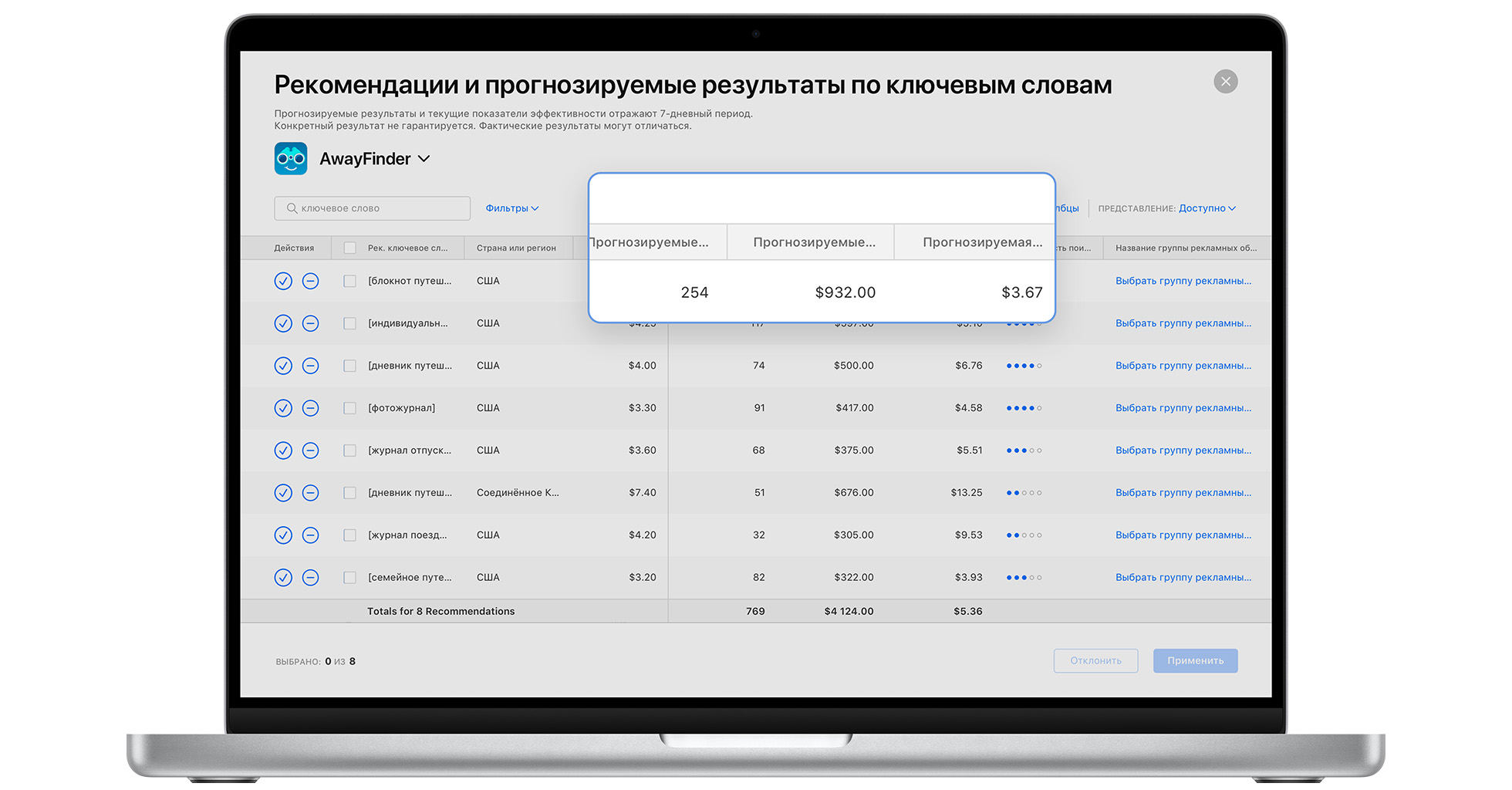Click the search magnifier icon
1512x790 pixels.
coord(292,208)
